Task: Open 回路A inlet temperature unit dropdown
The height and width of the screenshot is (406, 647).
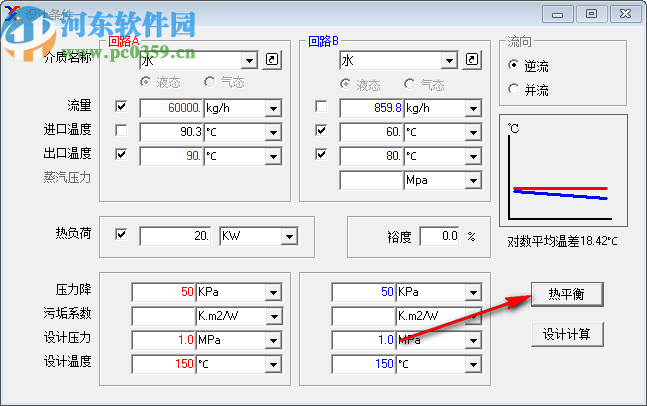Action: [x=273, y=132]
